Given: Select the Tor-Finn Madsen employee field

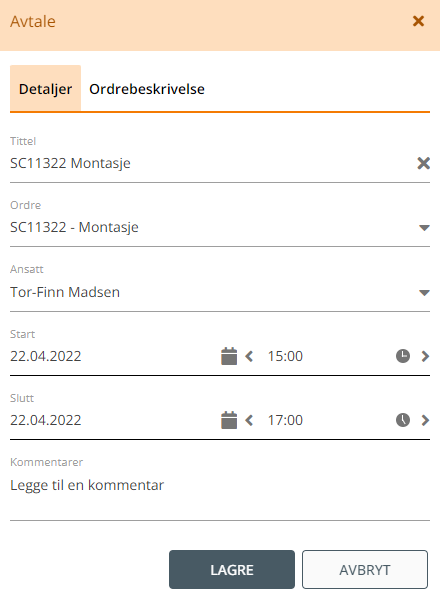Looking at the screenshot, I should [x=220, y=292].
